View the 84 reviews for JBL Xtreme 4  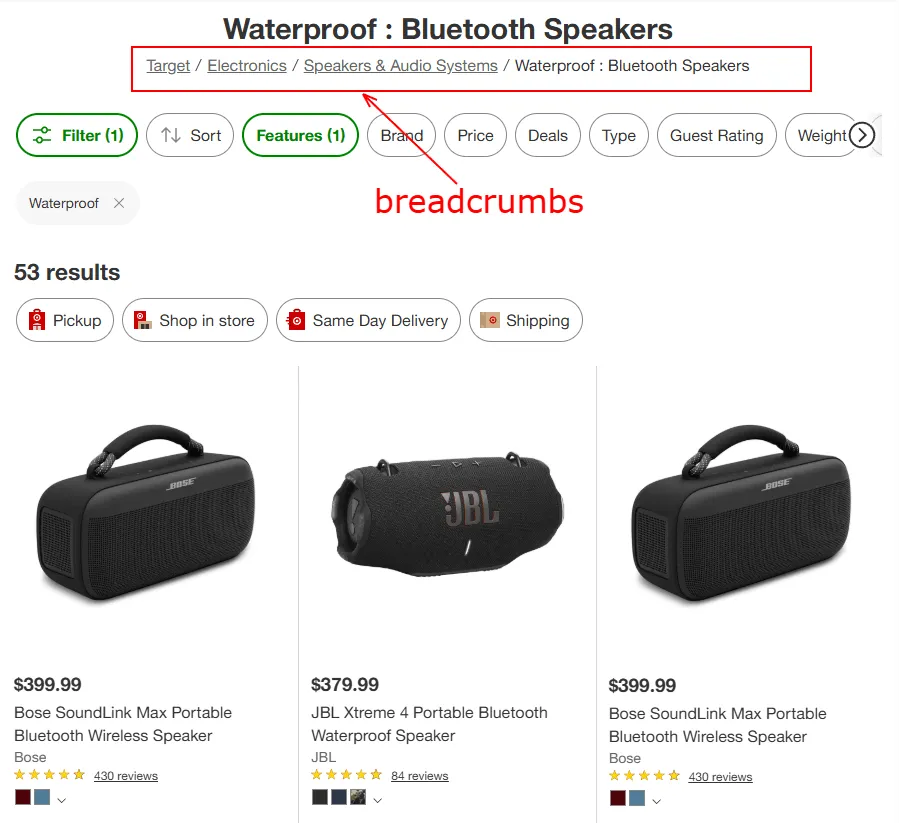(419, 775)
